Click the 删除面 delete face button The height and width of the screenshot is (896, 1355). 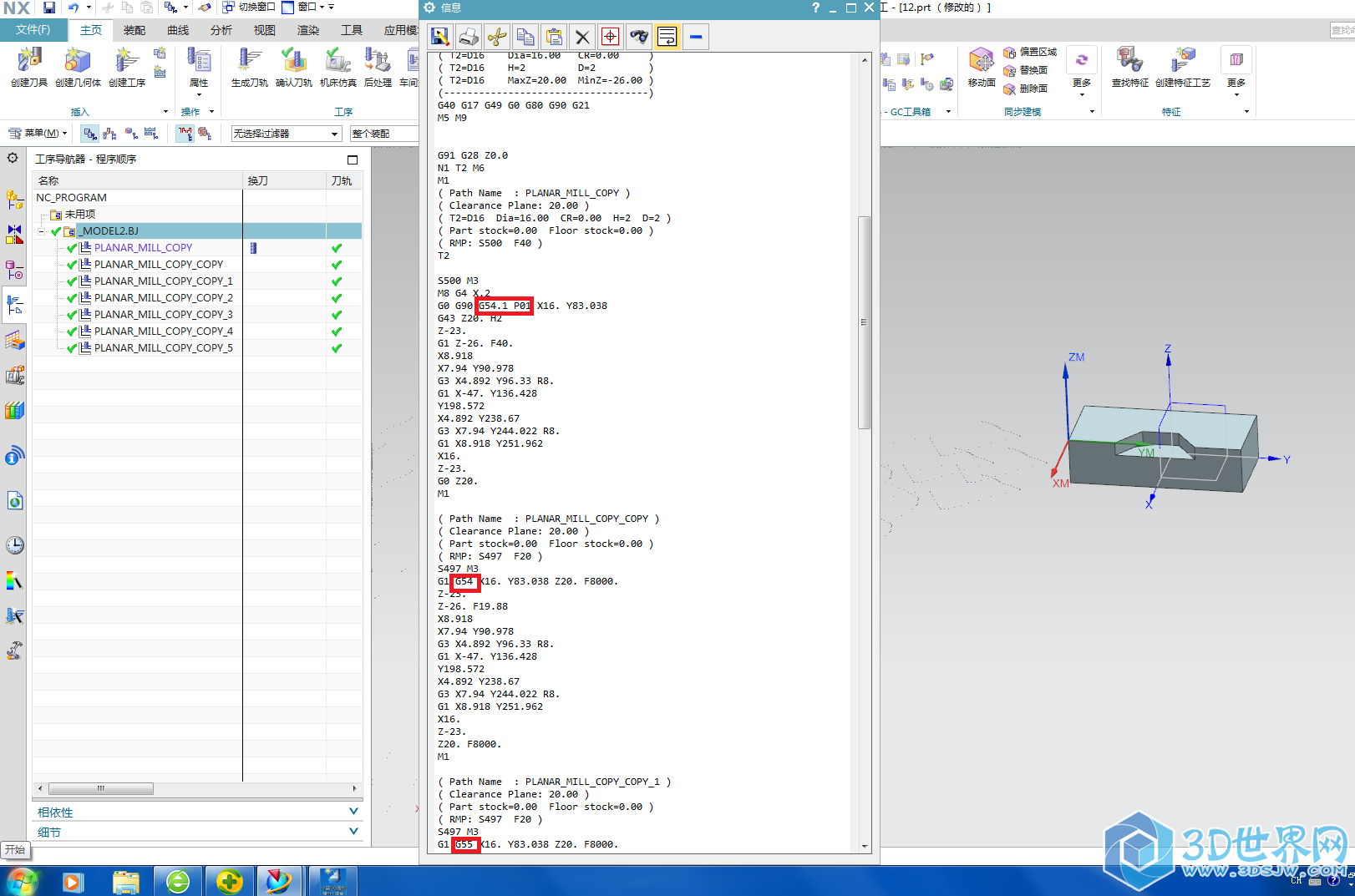coord(1025,89)
